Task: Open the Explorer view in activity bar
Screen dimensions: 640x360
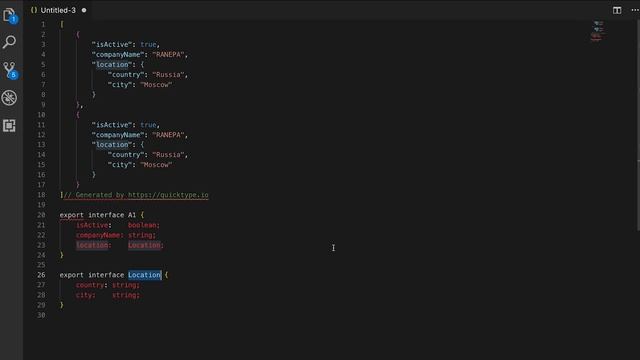Action: [x=9, y=15]
